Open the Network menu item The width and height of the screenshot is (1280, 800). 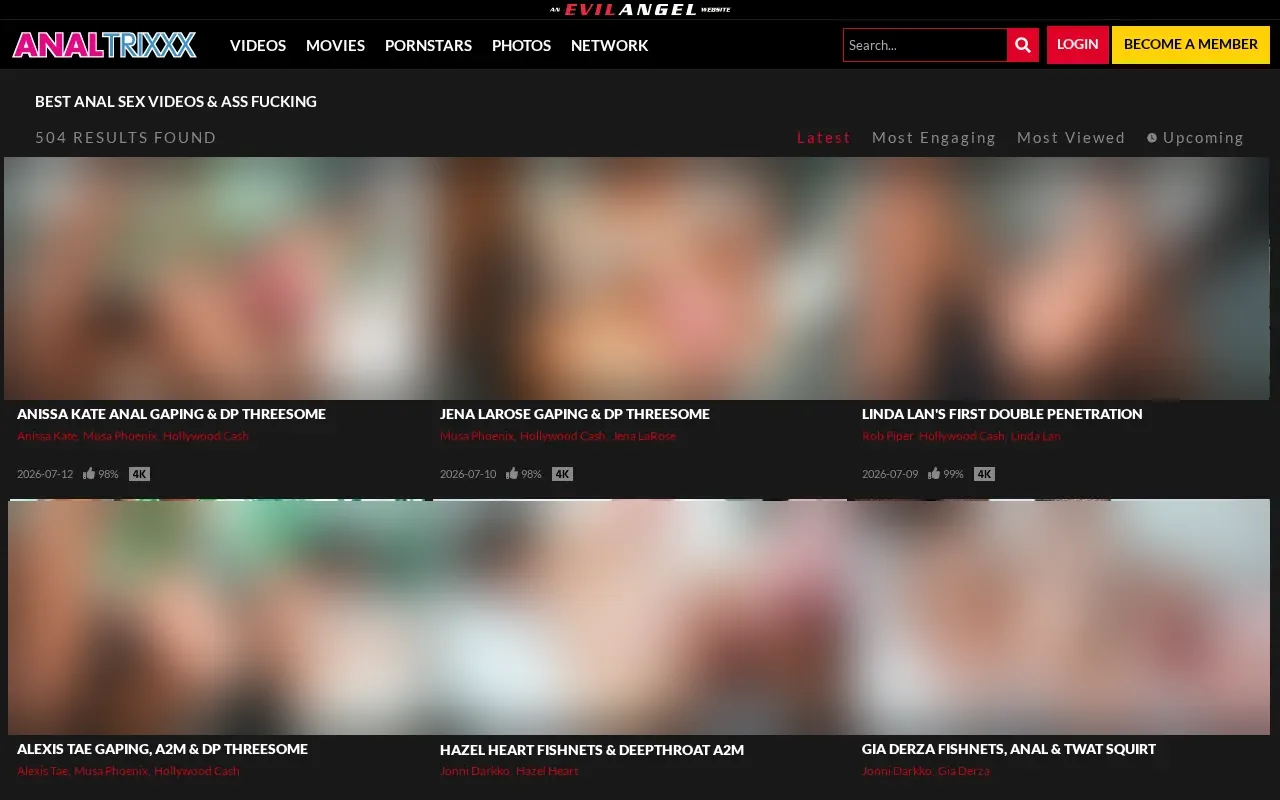pos(609,45)
